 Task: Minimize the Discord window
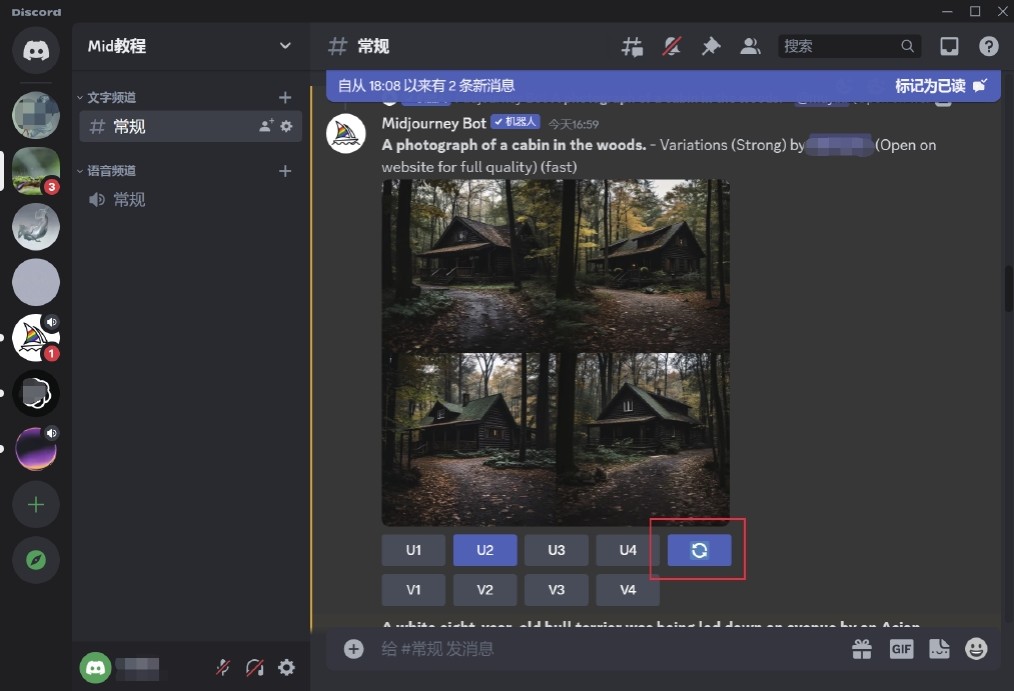947,11
